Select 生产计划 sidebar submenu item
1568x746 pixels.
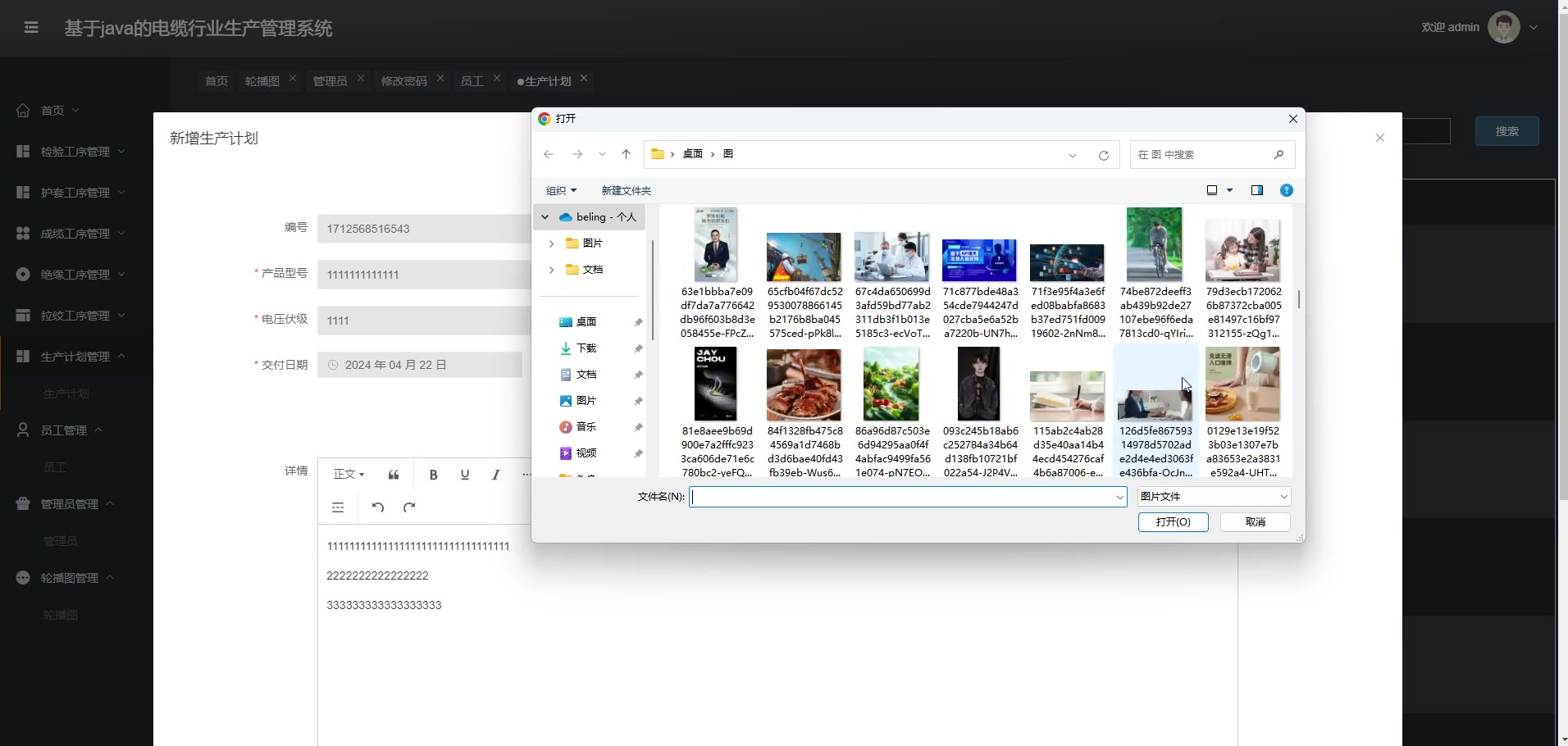coord(66,394)
